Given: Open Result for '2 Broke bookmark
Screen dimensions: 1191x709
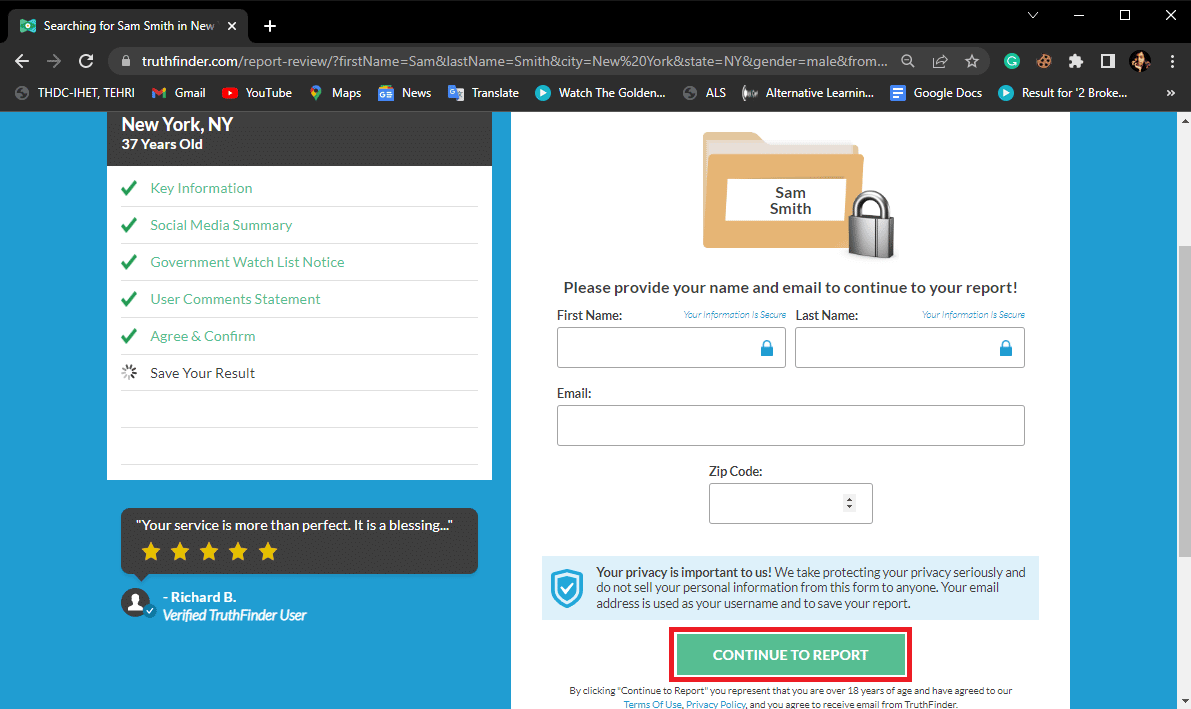Looking at the screenshot, I should tap(1063, 93).
